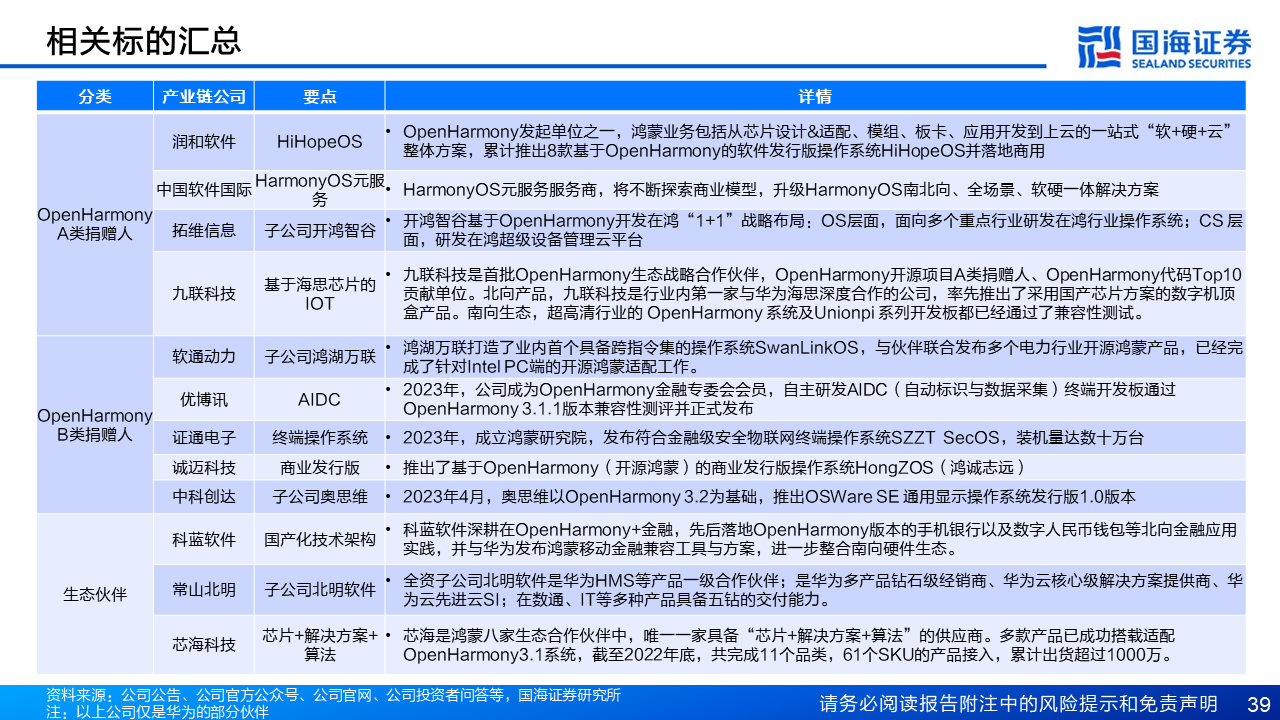The height and width of the screenshot is (720, 1280).
Task: Click the detail text starting 九联科技是首批OpenHarmony生态
Action: 823,293
